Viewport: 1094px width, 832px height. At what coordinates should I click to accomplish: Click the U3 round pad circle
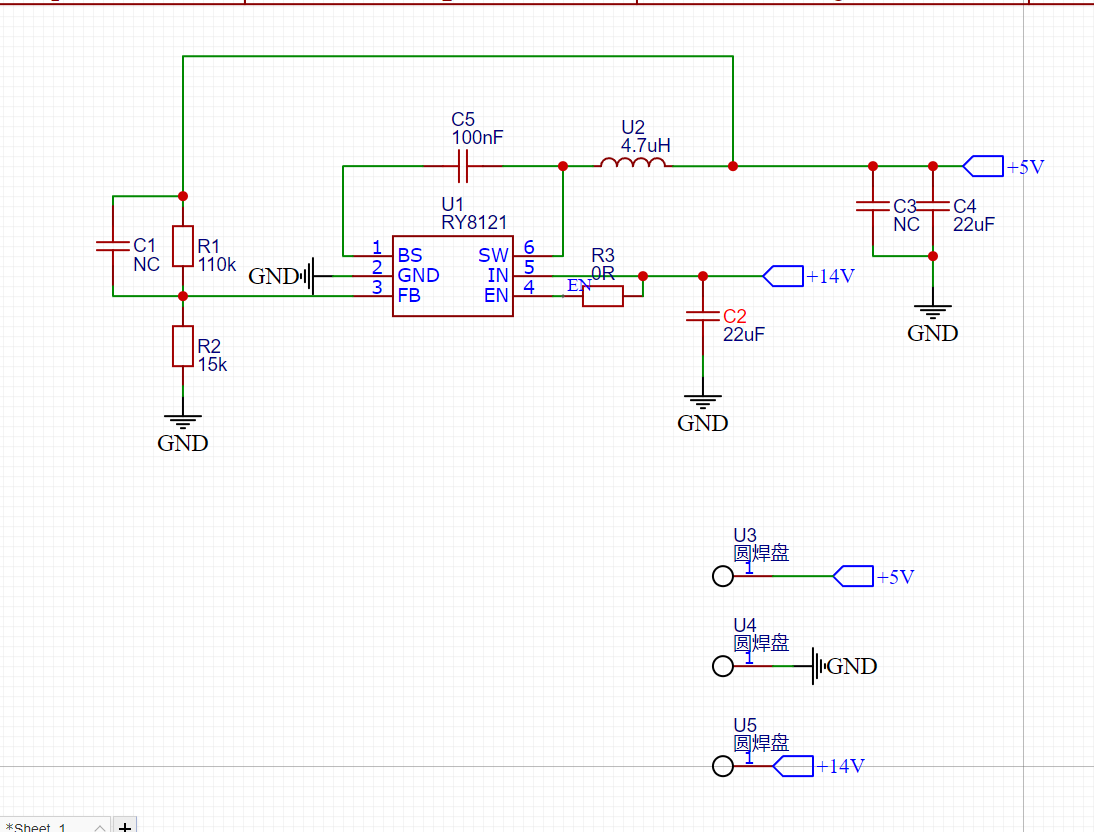722,576
